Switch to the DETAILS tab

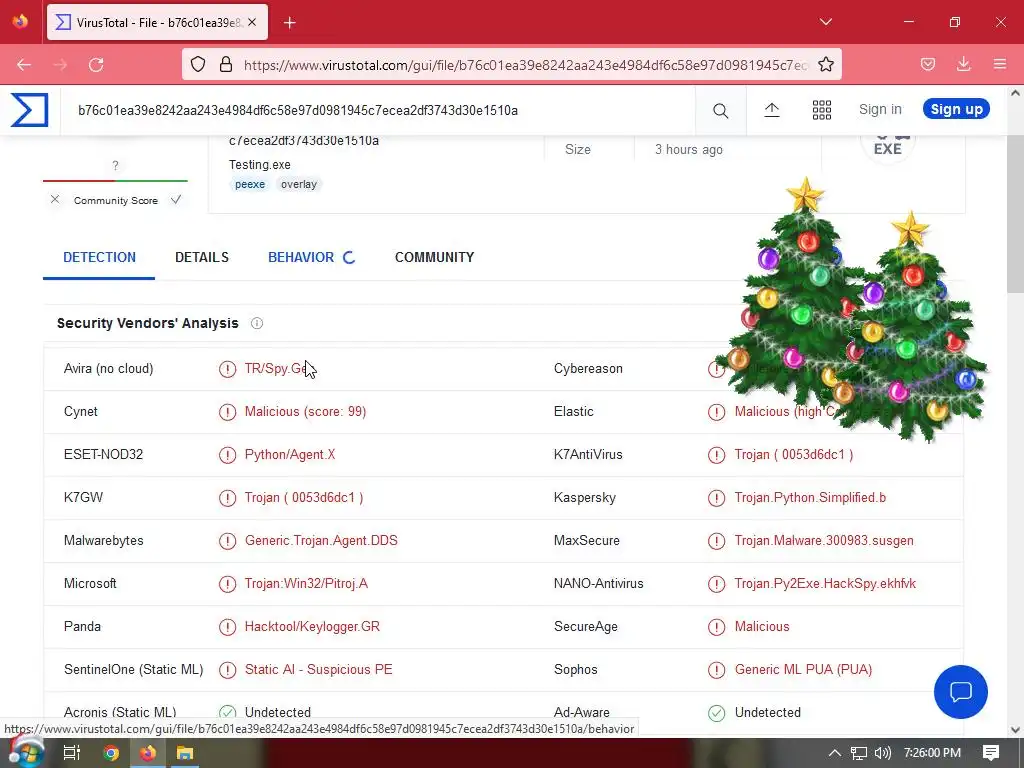202,257
